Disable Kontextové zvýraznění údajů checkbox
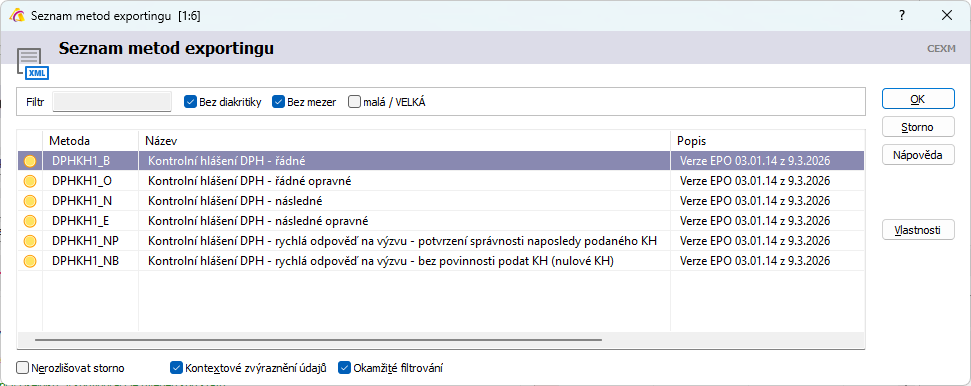The height and width of the screenshot is (386, 971). [x=176, y=368]
